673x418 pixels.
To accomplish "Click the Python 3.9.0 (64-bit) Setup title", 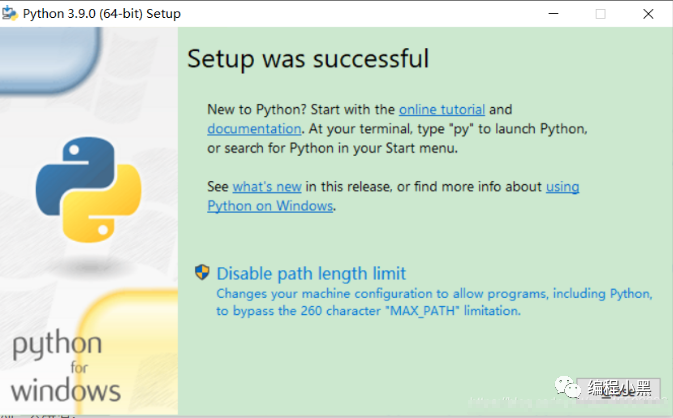I will click(102, 14).
